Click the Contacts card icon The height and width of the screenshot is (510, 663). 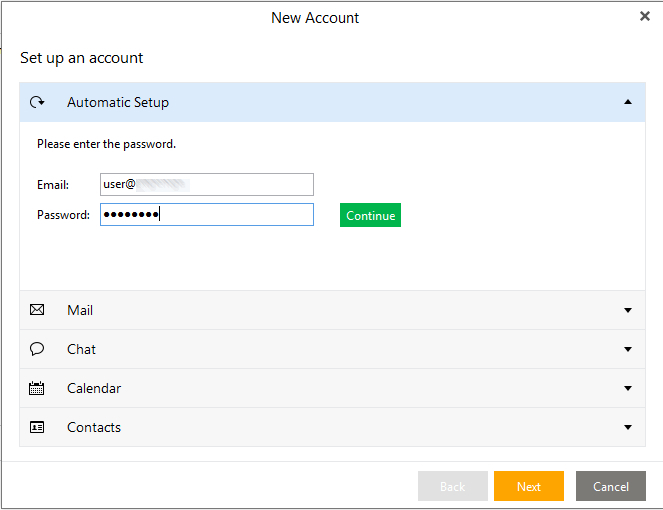point(37,427)
